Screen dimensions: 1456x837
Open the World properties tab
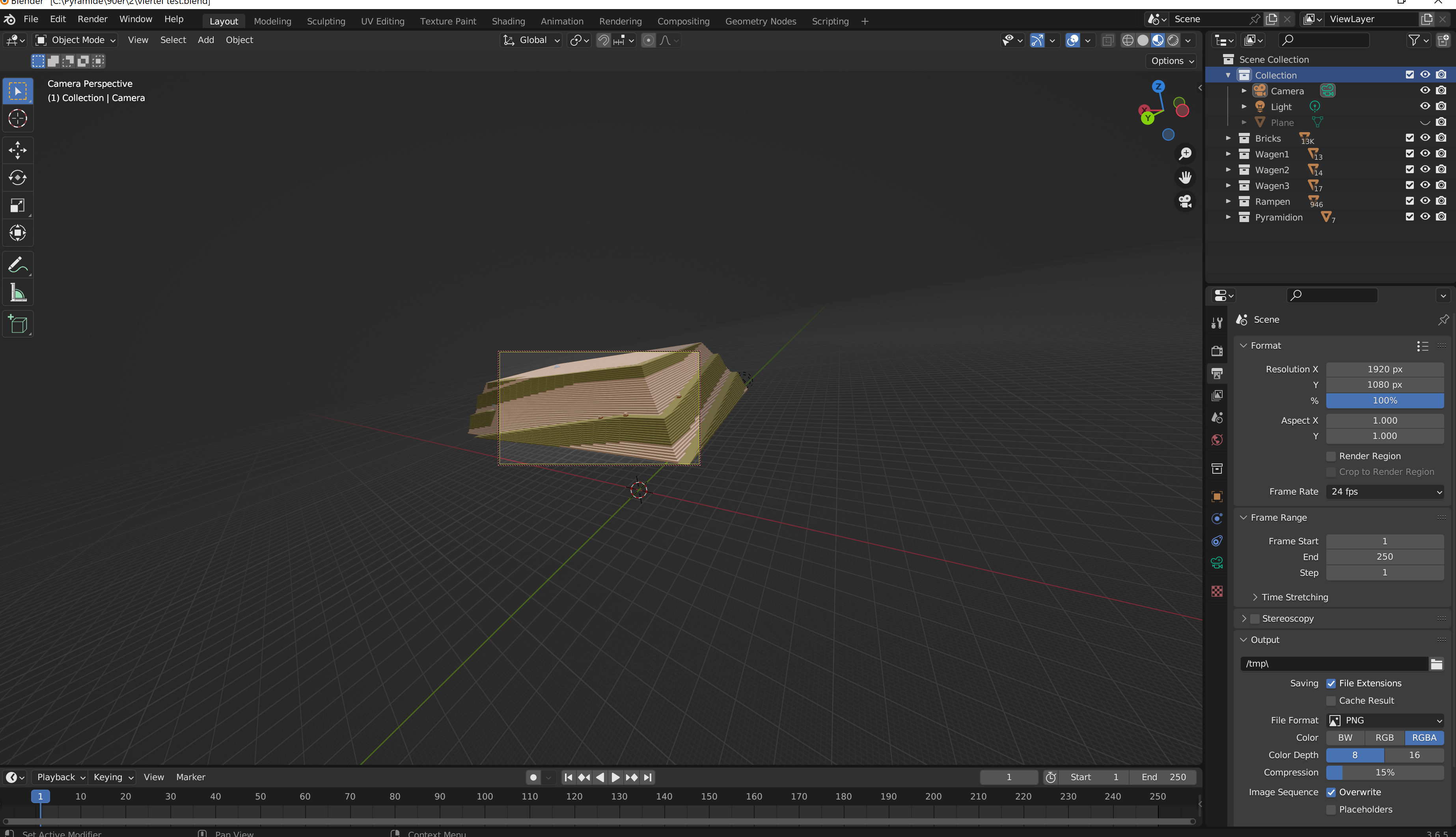[1216, 440]
